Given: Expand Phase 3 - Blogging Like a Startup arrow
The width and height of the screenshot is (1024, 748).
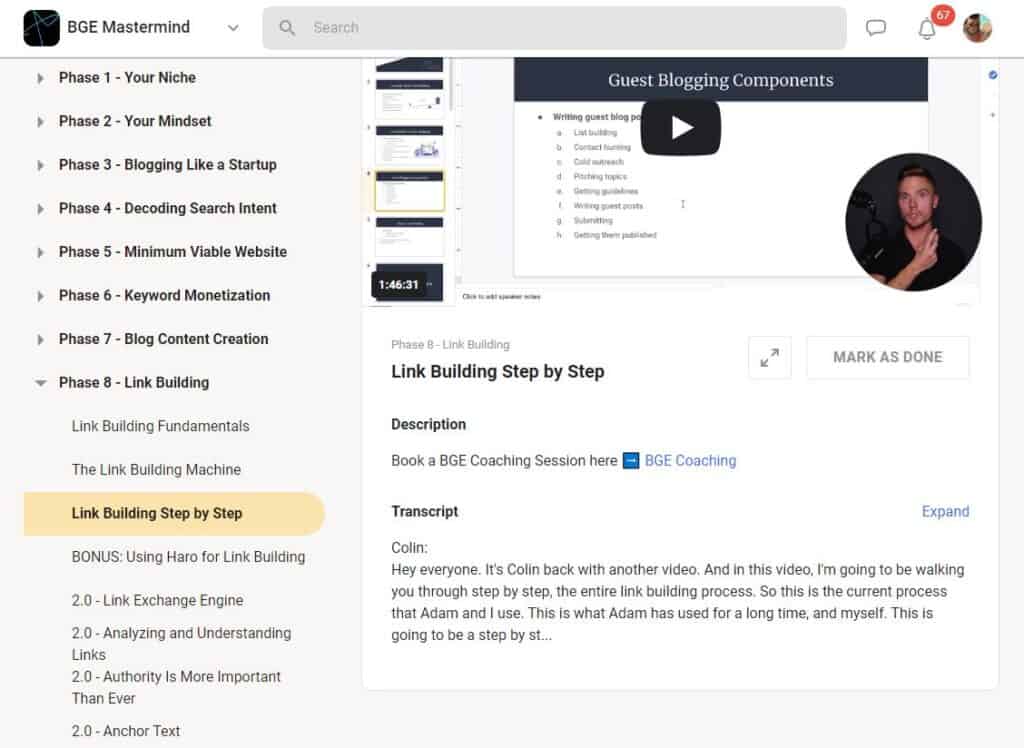Looking at the screenshot, I should coord(40,165).
